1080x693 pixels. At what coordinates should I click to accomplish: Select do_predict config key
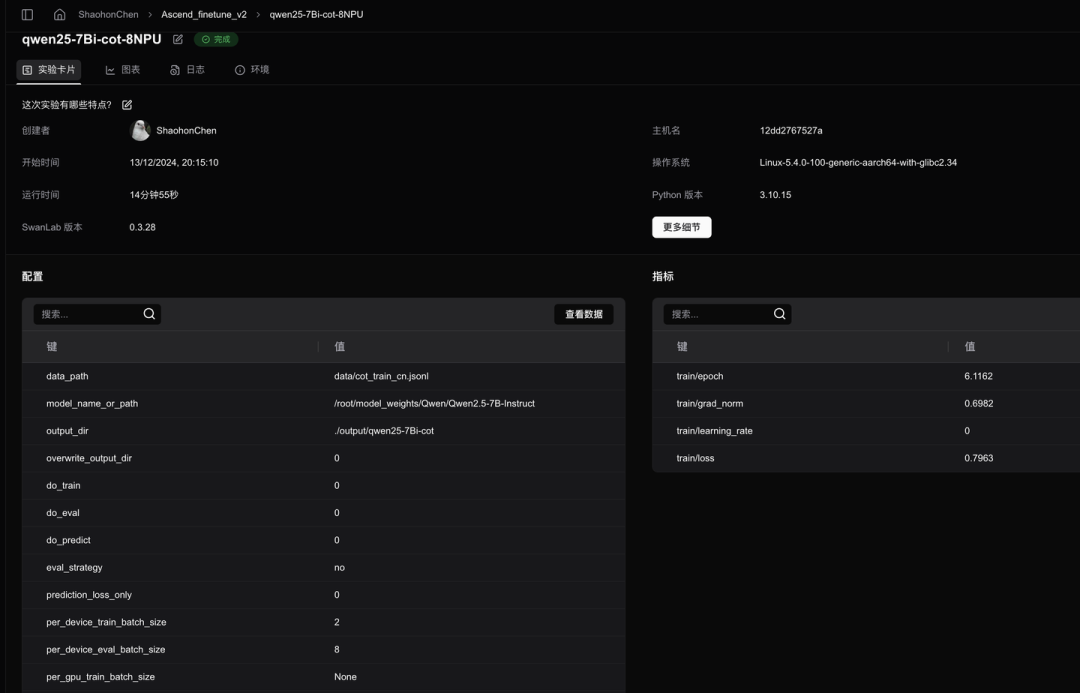coord(68,540)
